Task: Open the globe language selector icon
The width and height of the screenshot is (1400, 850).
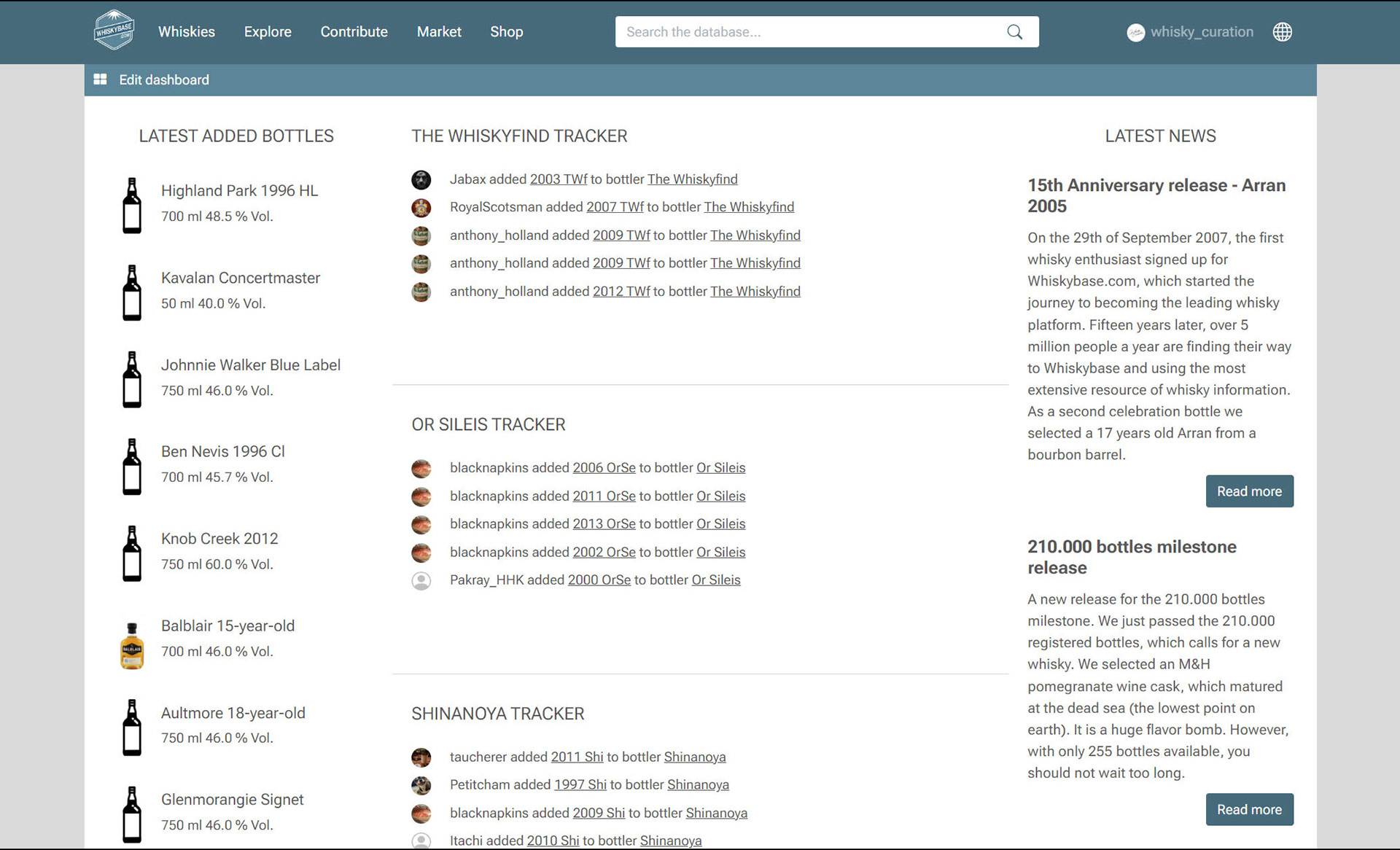Action: coord(1282,32)
